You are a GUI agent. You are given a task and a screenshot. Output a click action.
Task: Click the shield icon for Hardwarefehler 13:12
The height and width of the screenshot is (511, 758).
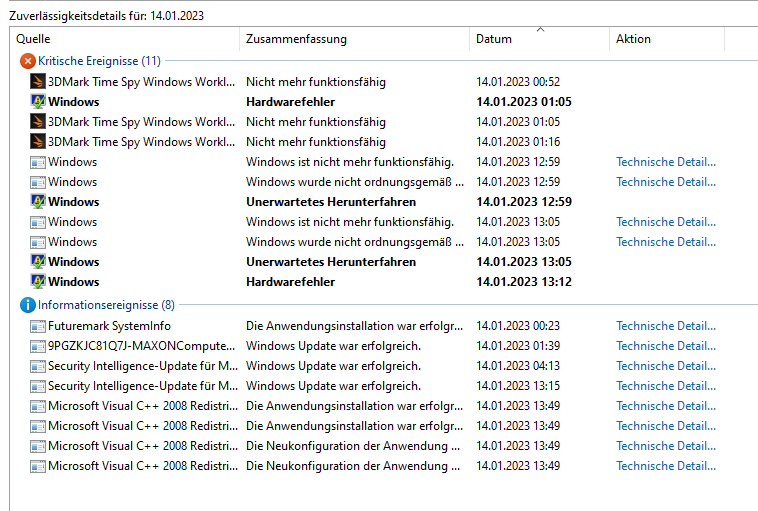tap(38, 281)
